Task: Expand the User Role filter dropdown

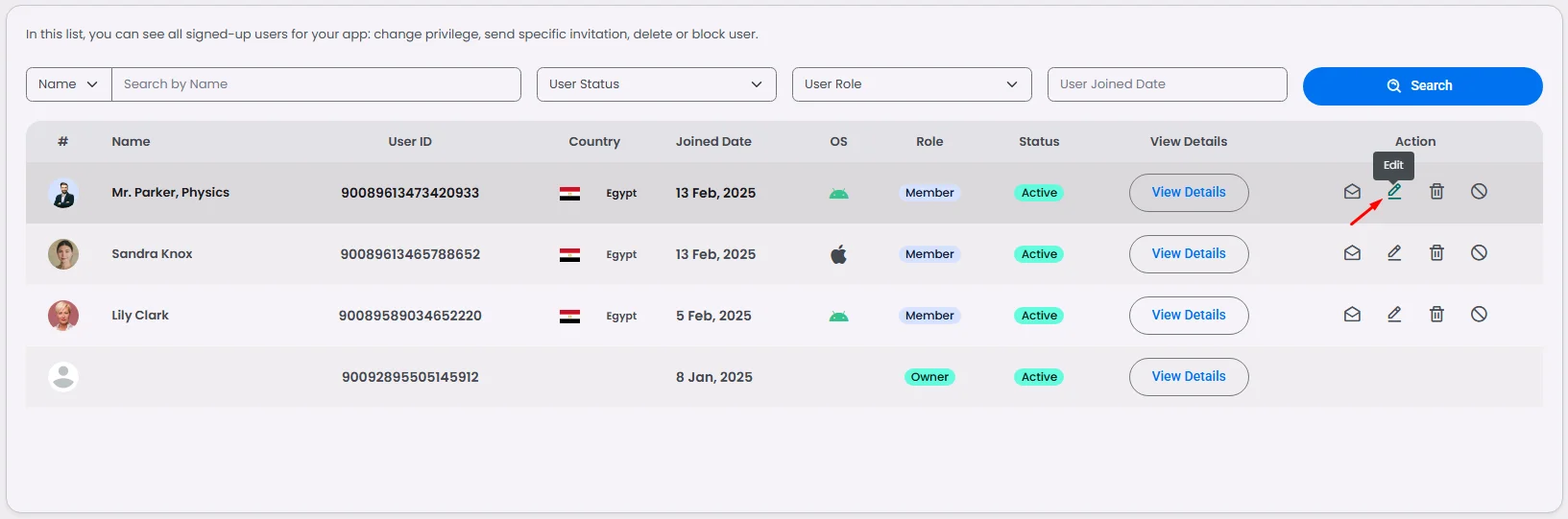Action: pyautogui.click(x=911, y=84)
